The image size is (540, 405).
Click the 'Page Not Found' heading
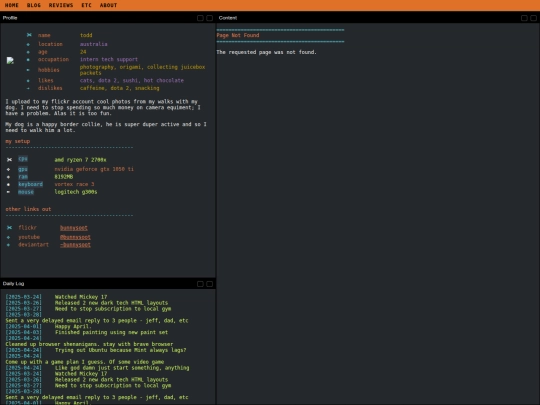pyautogui.click(x=238, y=35)
